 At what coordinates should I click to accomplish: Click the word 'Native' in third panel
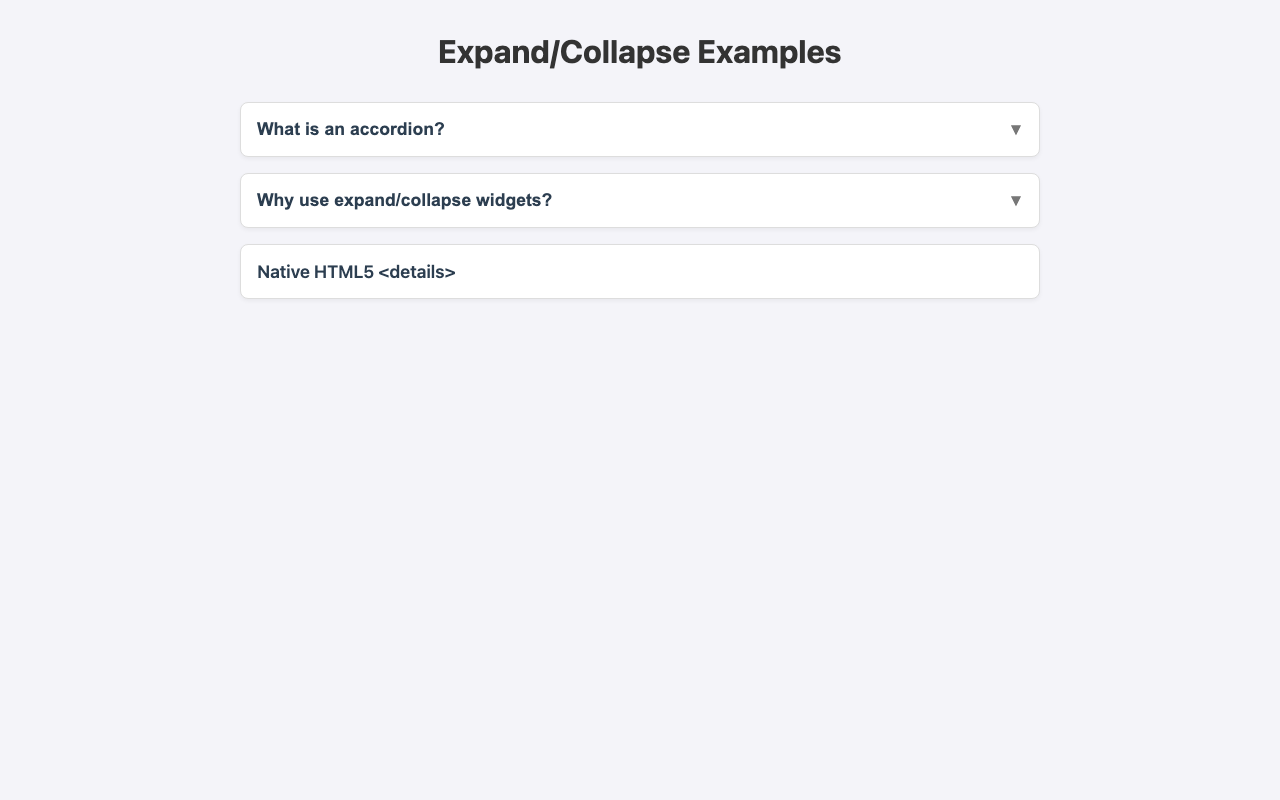283,272
